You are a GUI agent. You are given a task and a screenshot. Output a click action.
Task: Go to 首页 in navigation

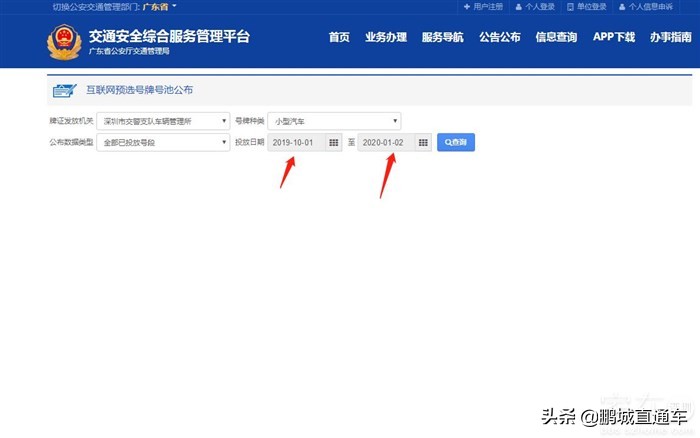(x=339, y=37)
